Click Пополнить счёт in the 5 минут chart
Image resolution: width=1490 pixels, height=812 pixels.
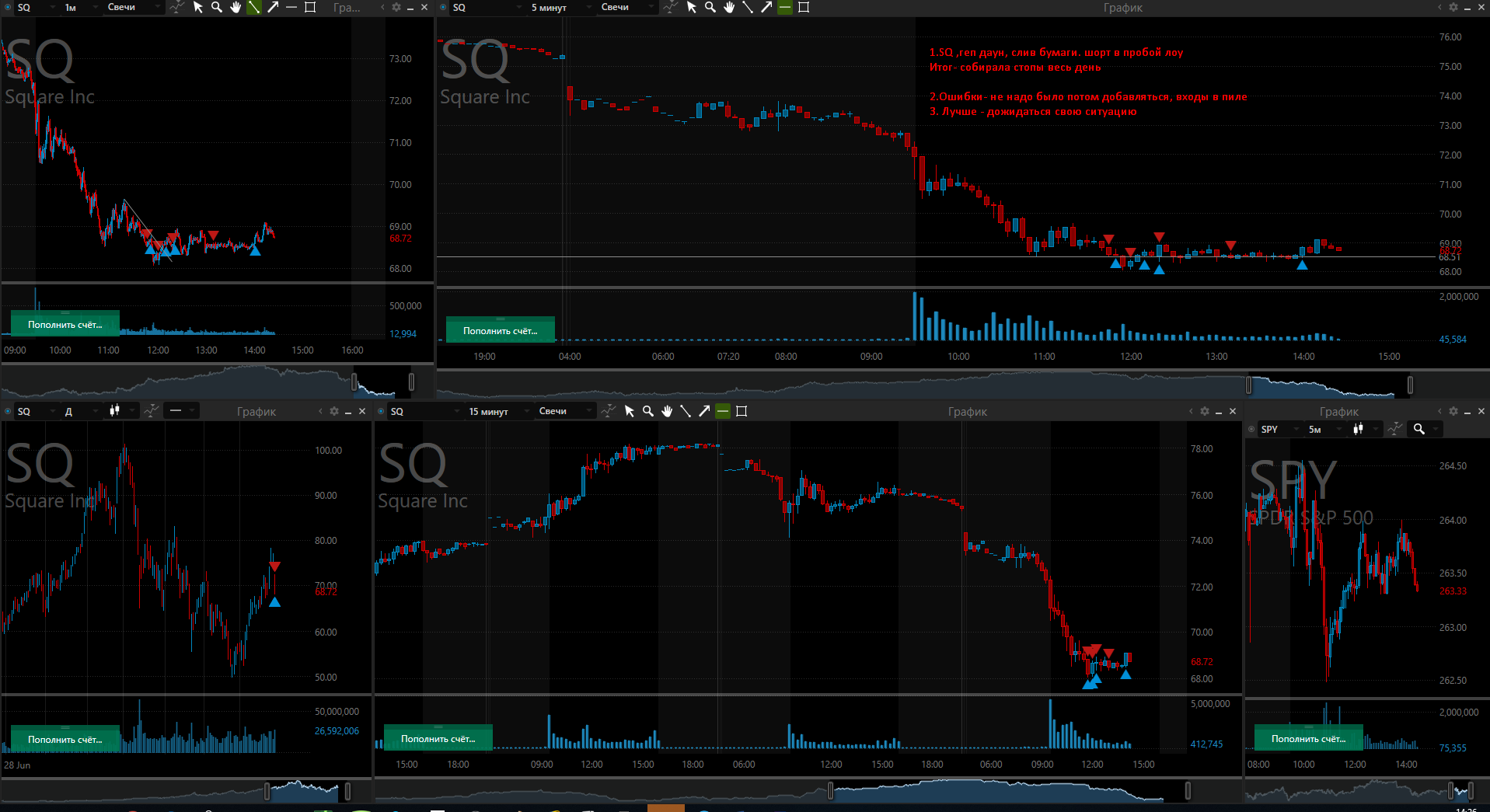(501, 330)
